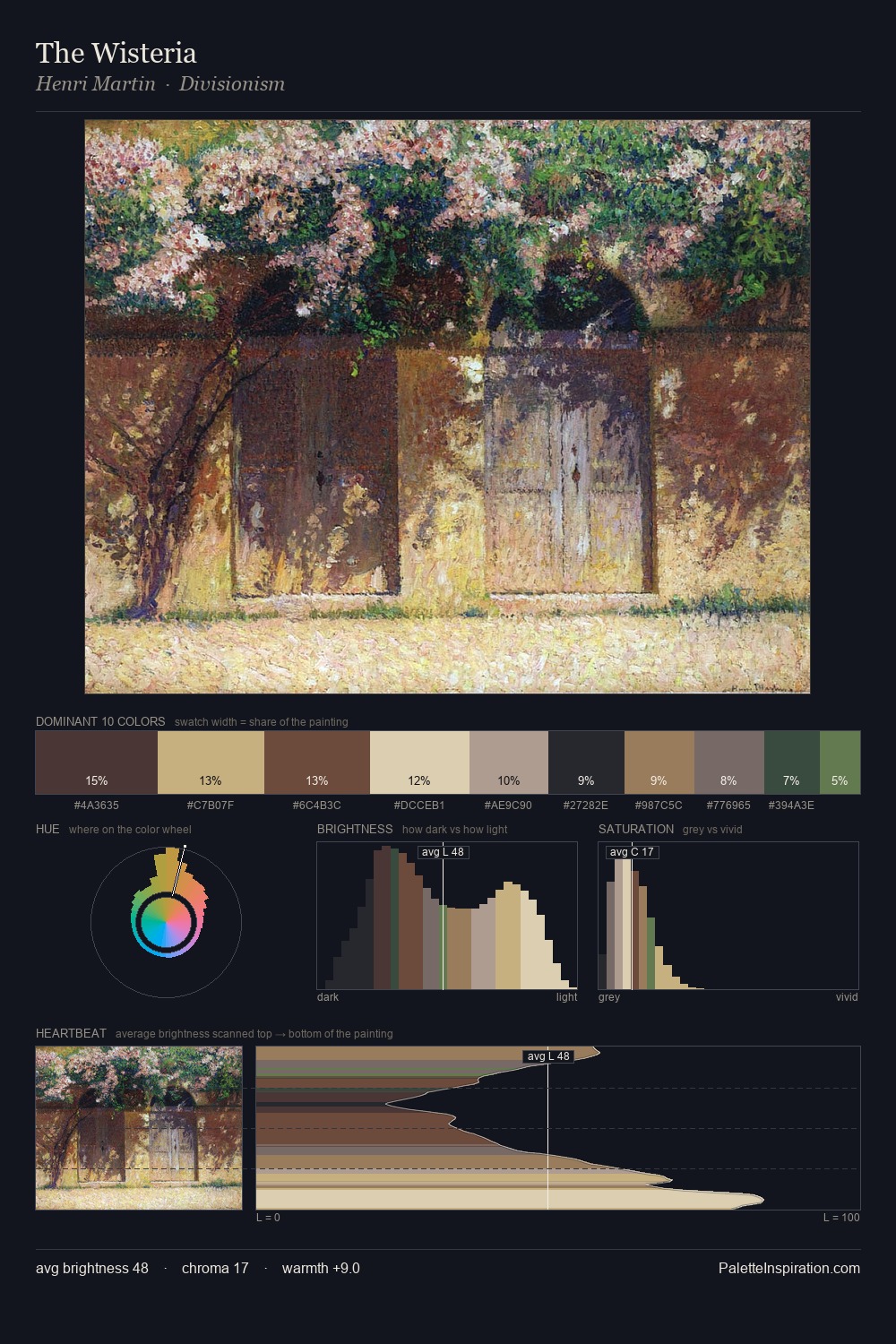Screen dimensions: 896x1344
Task: Click the 'BRIGHTNESS' section heading
Action: tap(355, 829)
